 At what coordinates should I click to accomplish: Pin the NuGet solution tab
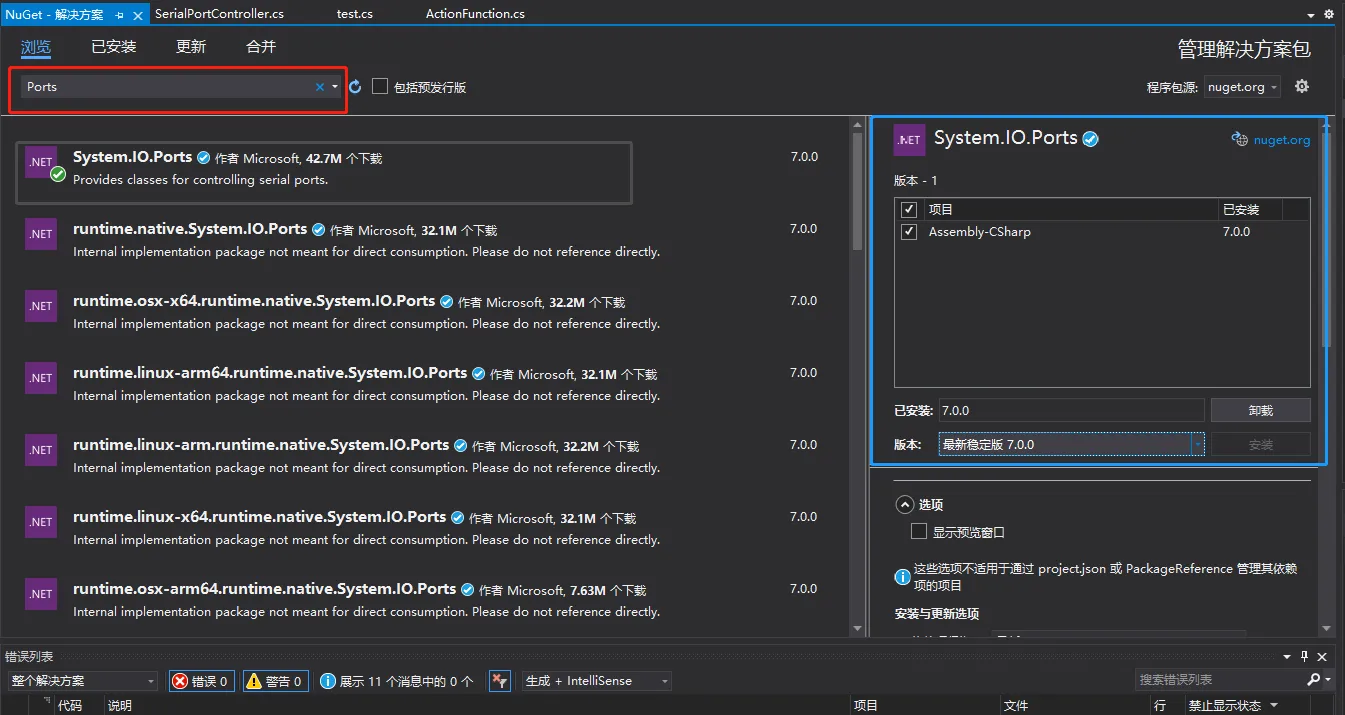point(119,15)
